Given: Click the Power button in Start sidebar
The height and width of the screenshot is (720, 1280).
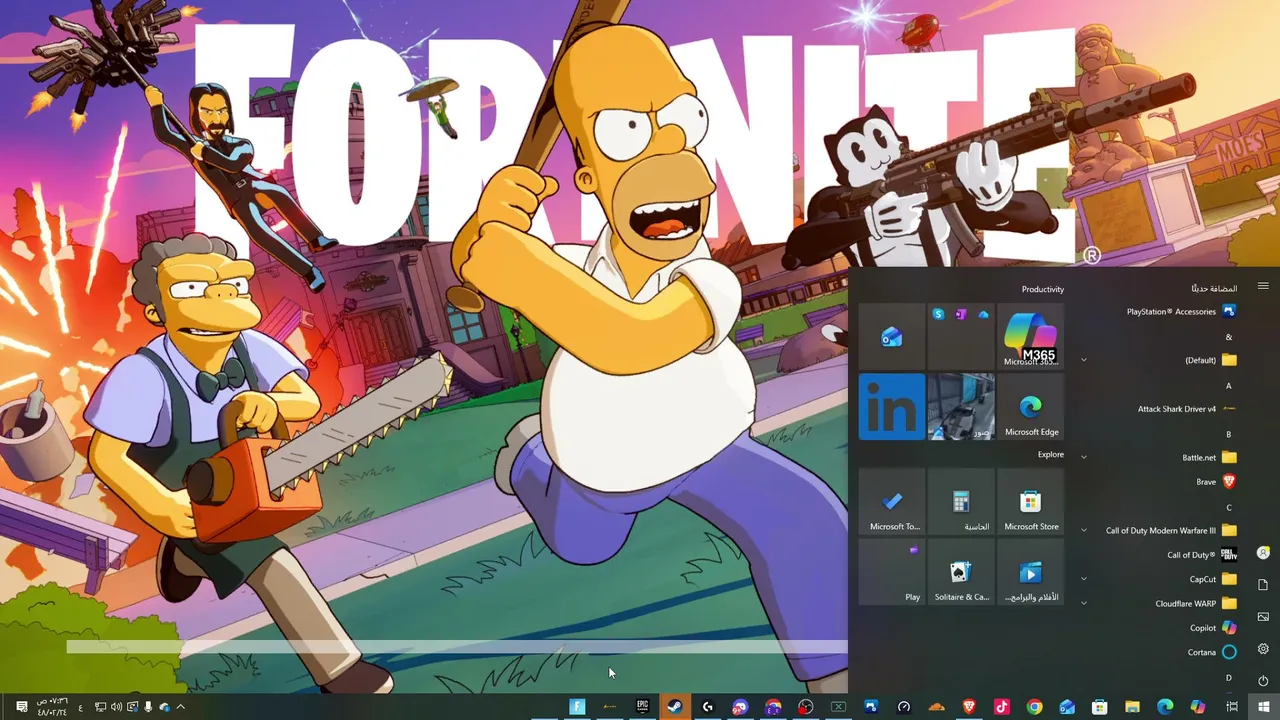Looking at the screenshot, I should point(1263,681).
